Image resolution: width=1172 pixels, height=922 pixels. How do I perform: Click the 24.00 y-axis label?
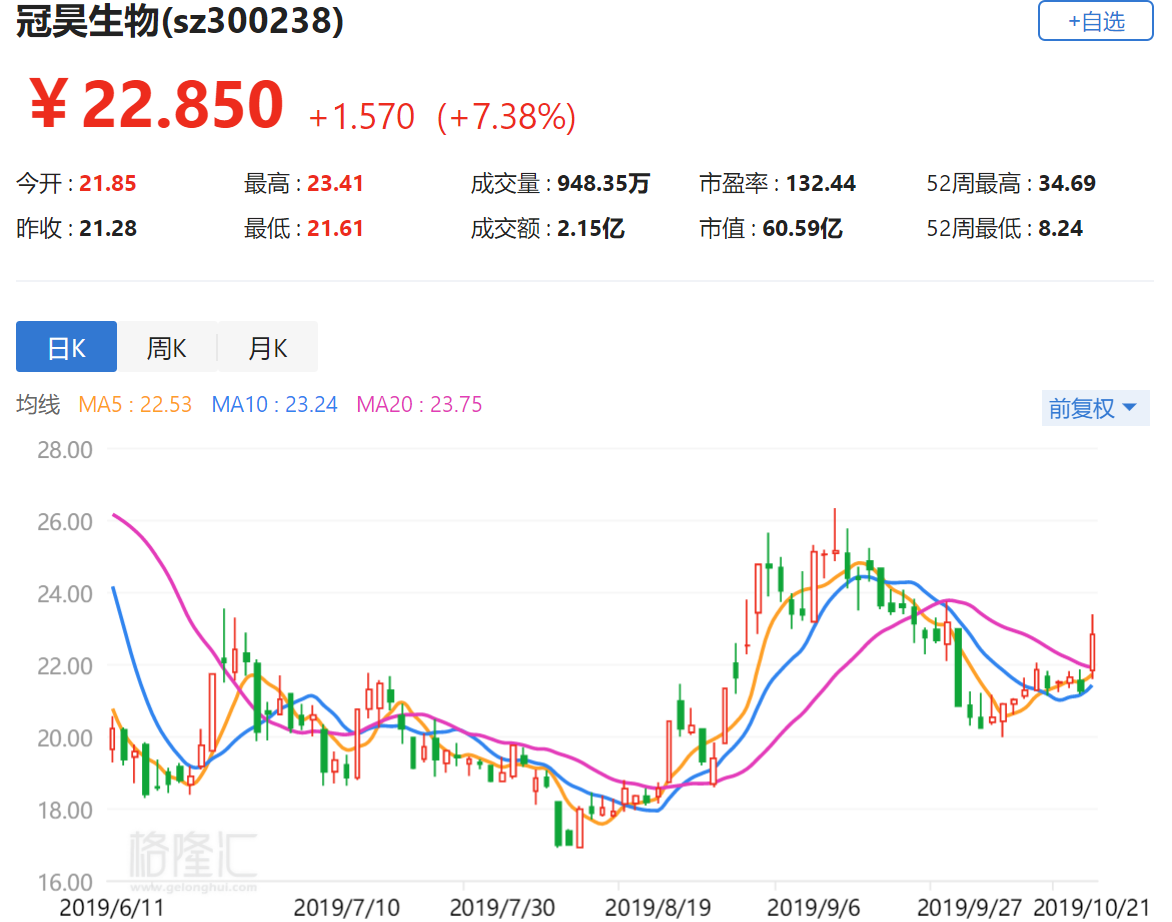pos(65,594)
